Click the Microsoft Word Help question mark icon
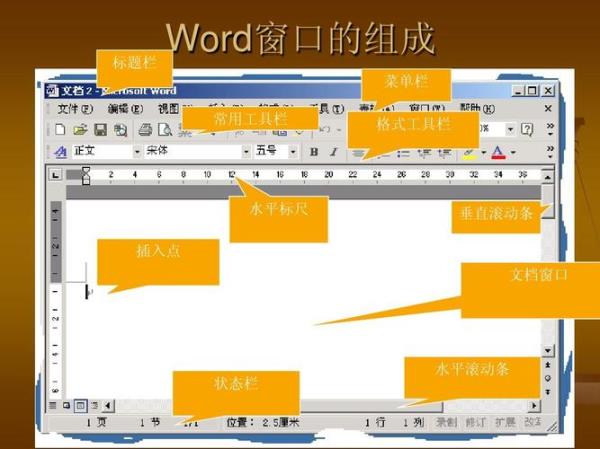This screenshot has height=449, width=600. coord(527,129)
